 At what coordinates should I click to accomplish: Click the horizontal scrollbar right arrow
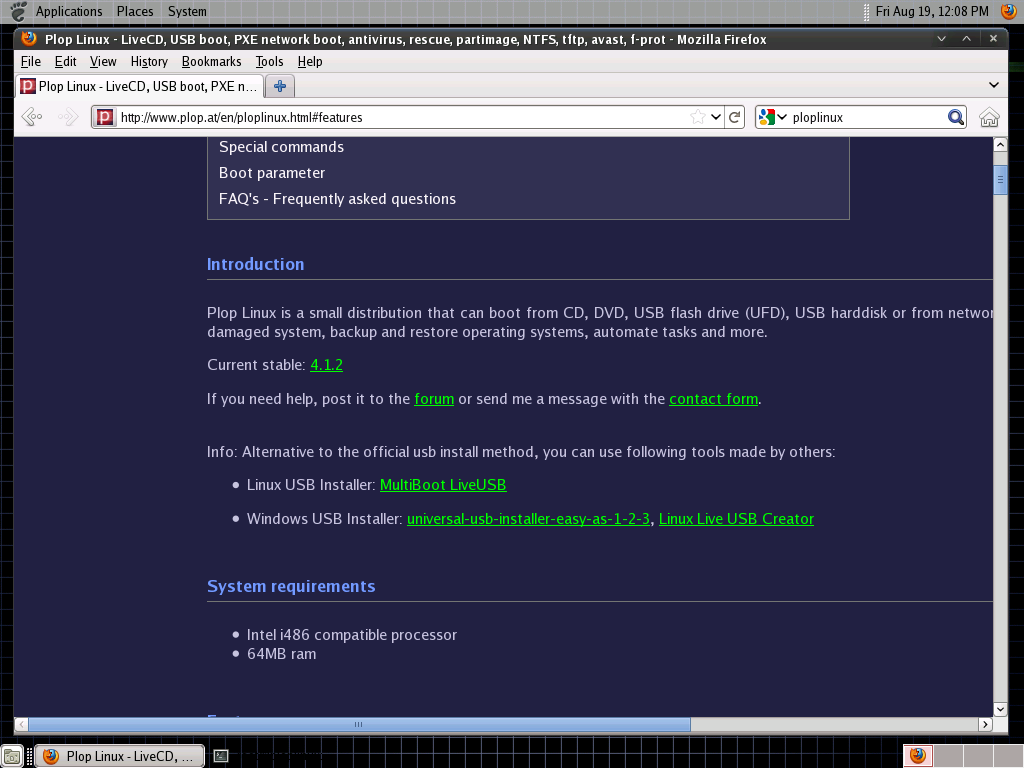coord(985,724)
